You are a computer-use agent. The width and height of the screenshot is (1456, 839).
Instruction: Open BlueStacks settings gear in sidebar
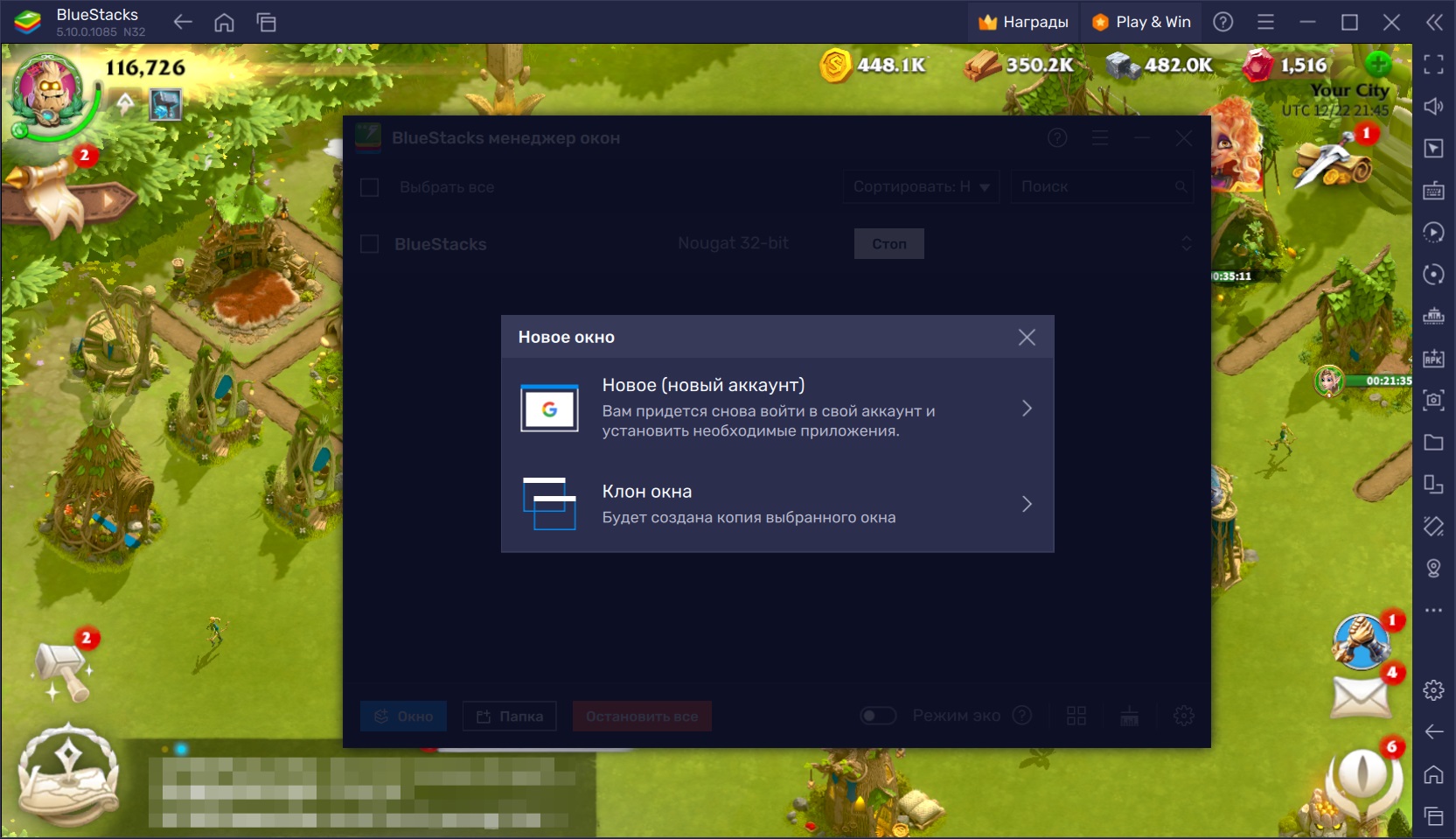(x=1433, y=690)
